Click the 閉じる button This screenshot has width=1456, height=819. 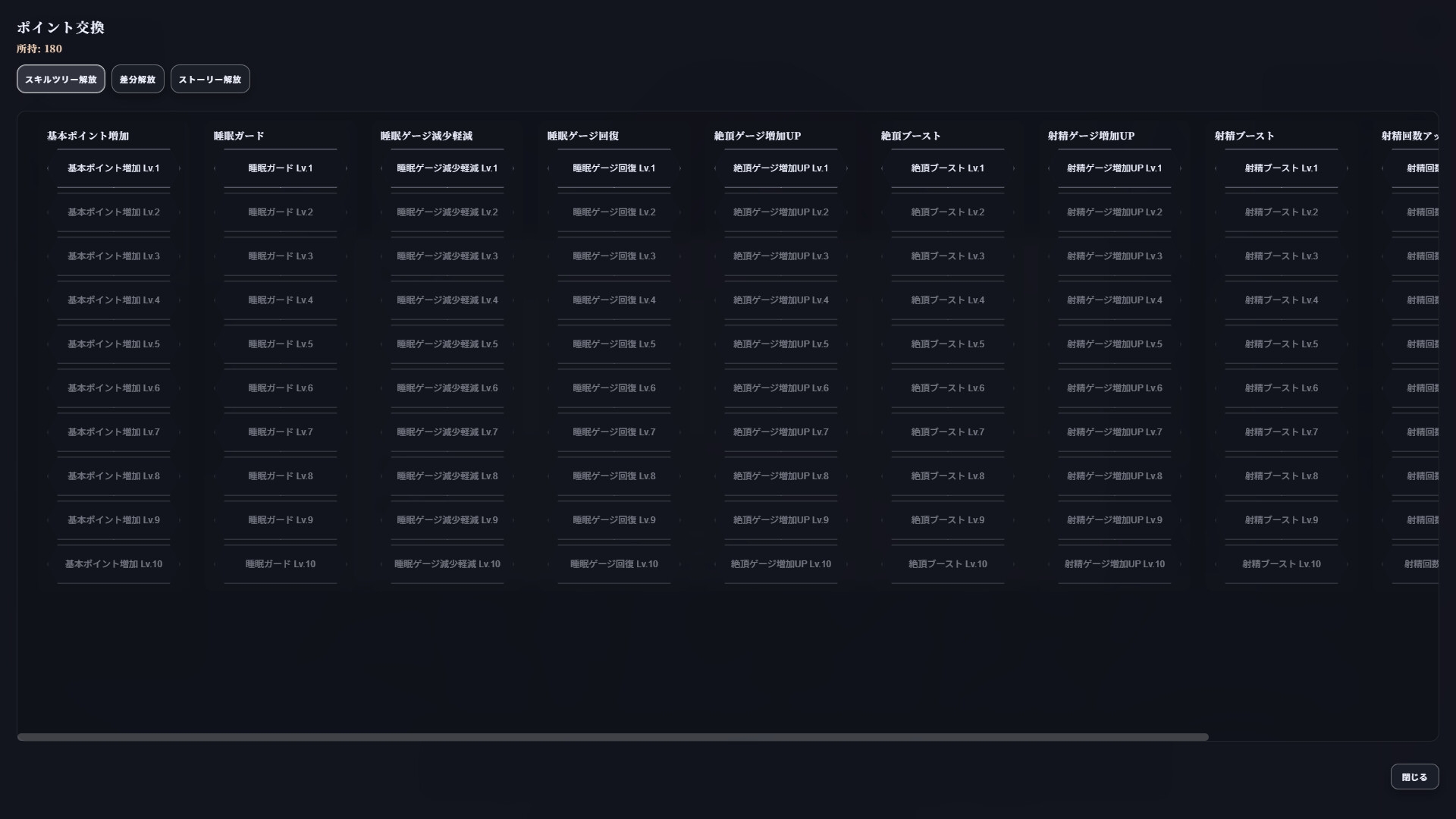pyautogui.click(x=1414, y=777)
